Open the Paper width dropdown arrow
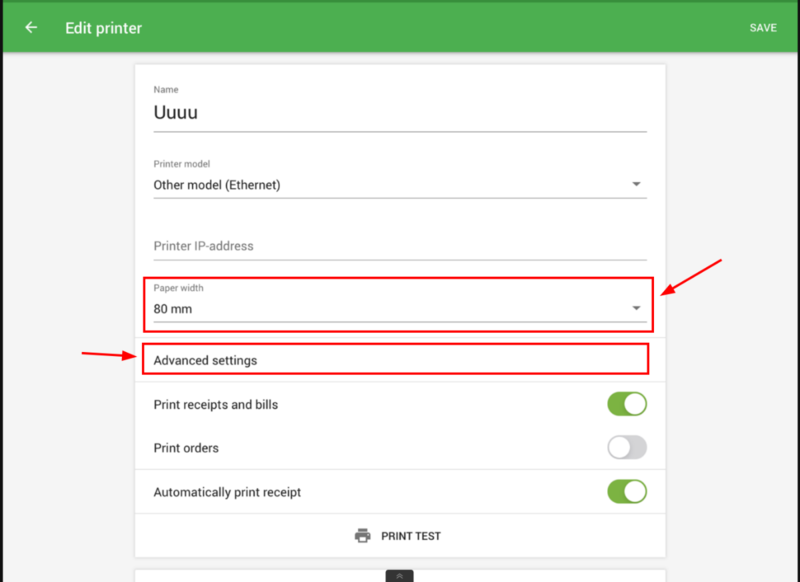The width and height of the screenshot is (800, 582). click(636, 309)
